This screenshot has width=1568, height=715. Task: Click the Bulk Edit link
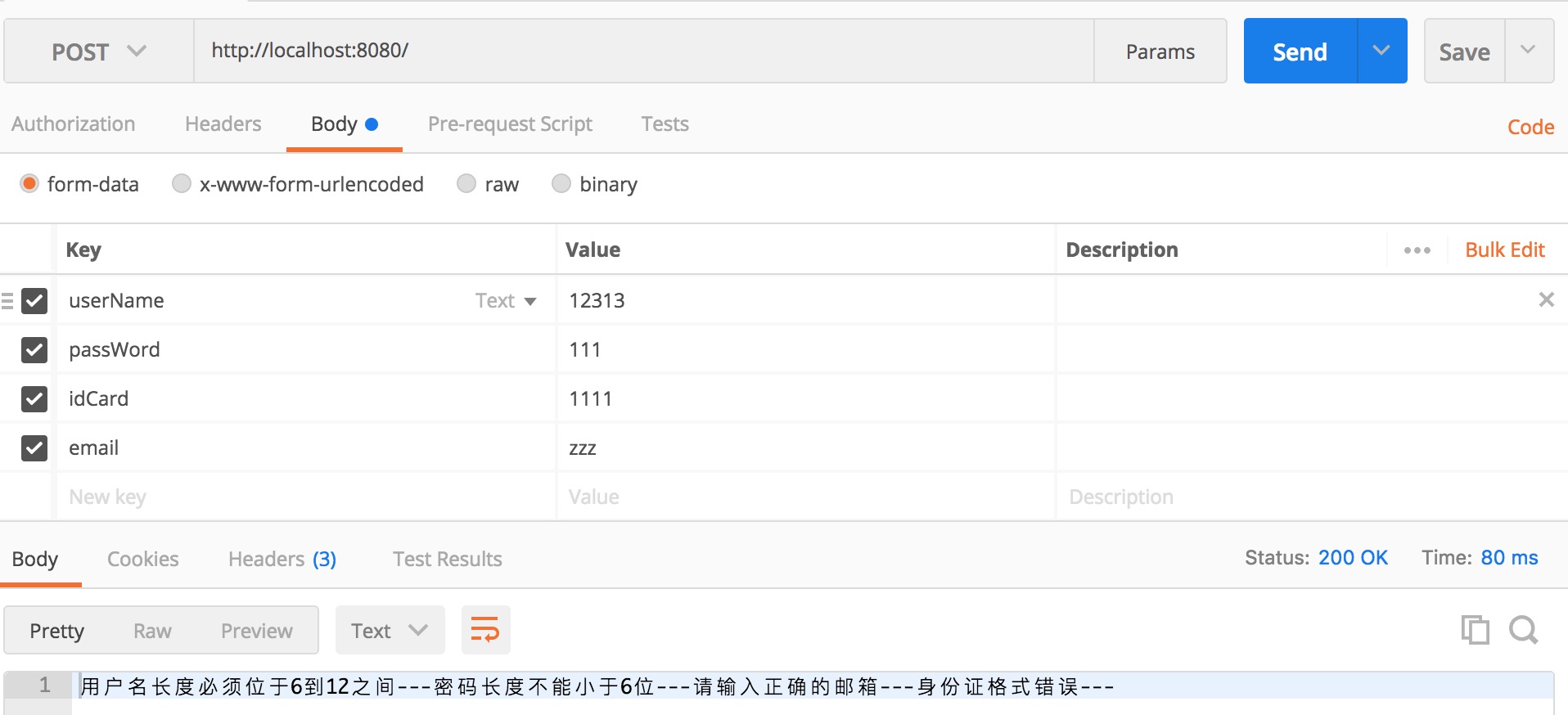[1504, 250]
